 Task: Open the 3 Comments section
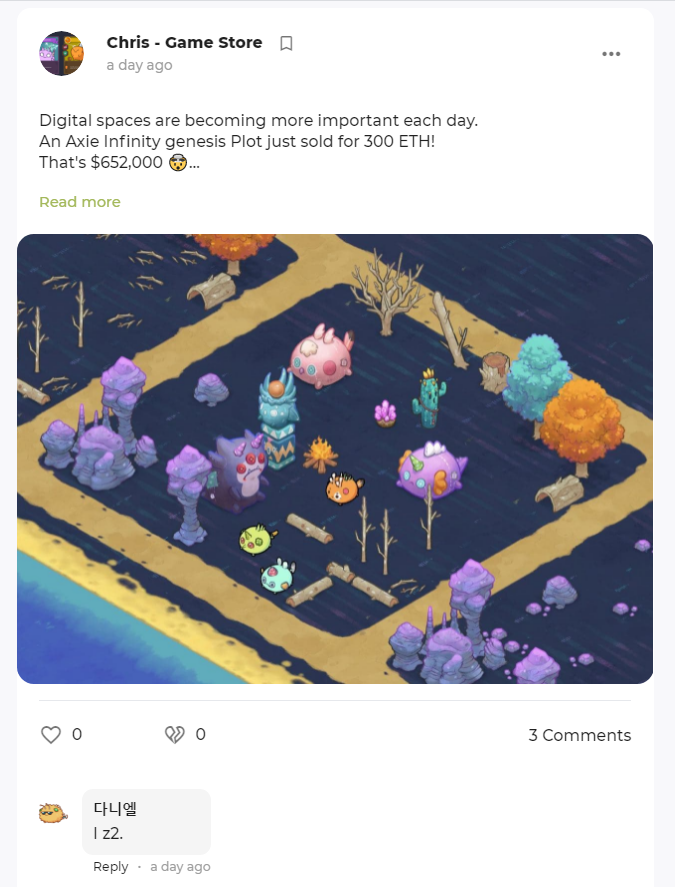579,735
